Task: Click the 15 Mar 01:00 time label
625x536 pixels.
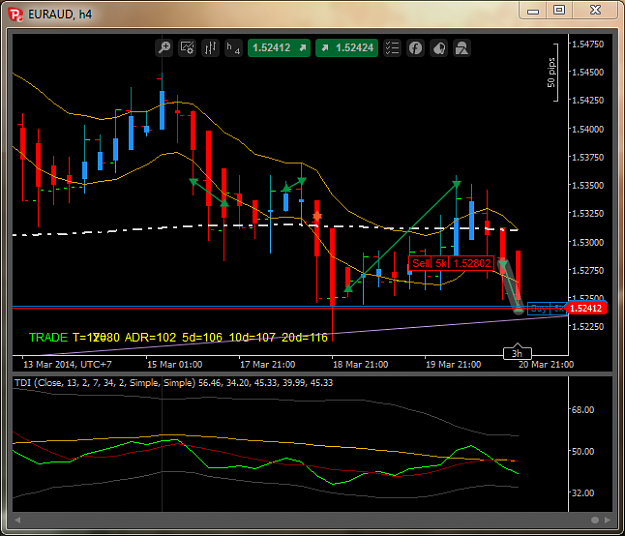Action: 175,365
